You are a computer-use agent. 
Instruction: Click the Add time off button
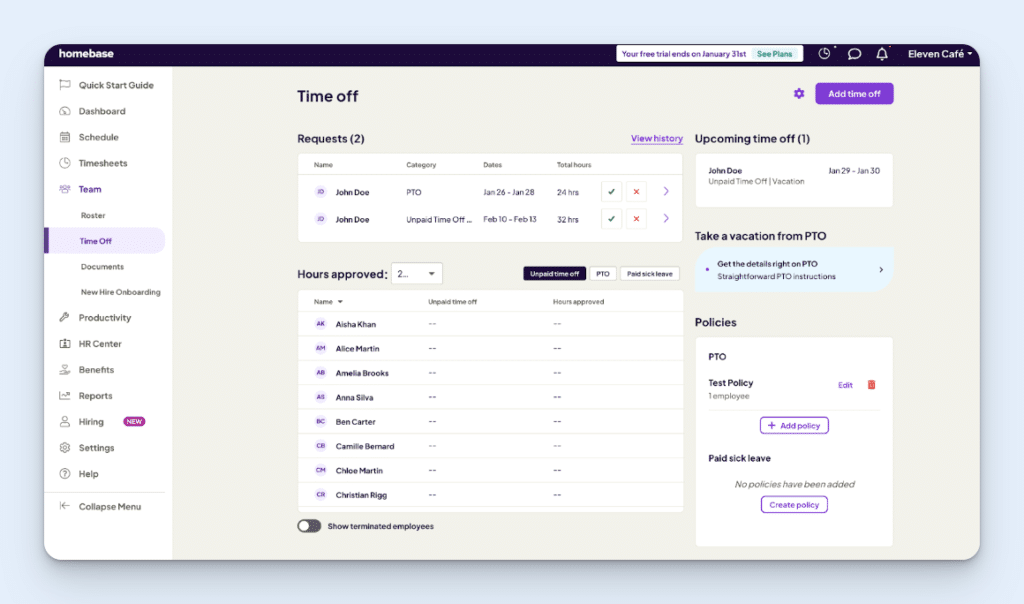point(853,93)
